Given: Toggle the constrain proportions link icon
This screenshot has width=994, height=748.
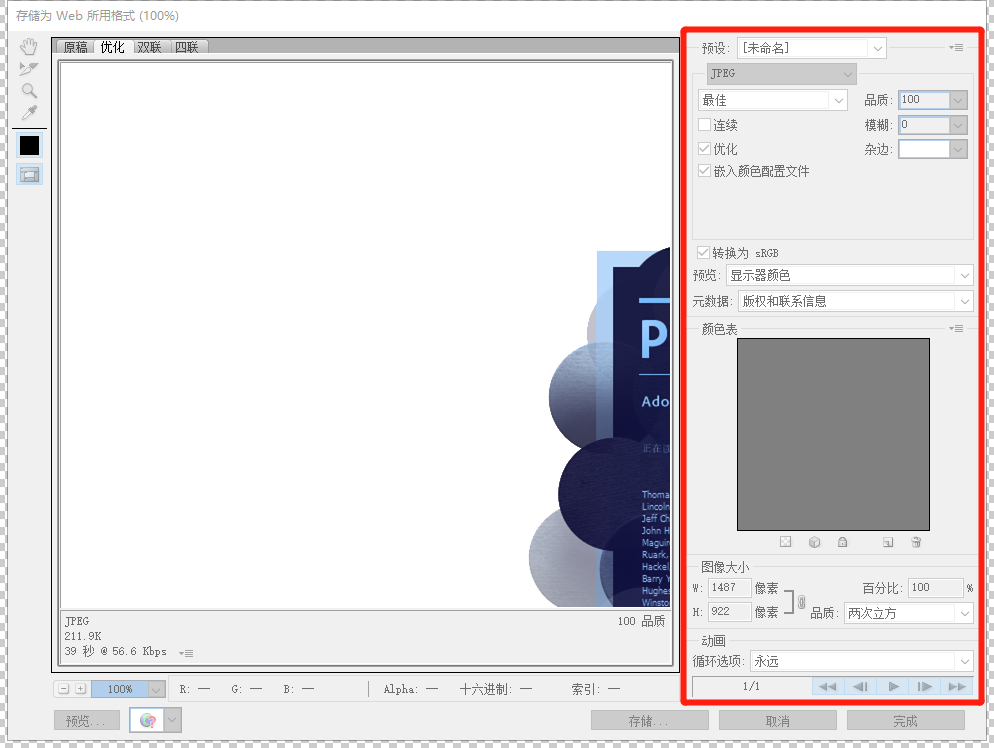Looking at the screenshot, I should [801, 602].
